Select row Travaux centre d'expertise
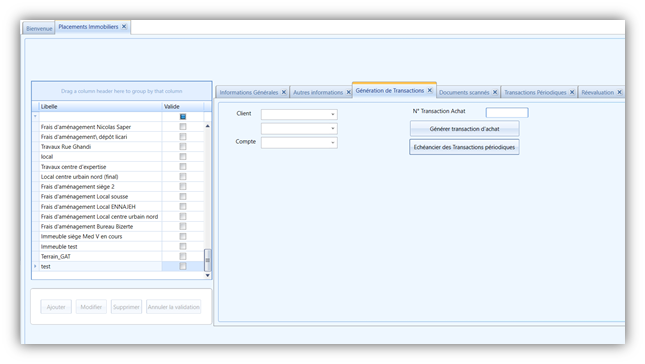This screenshot has height=364, width=645. coord(118,167)
